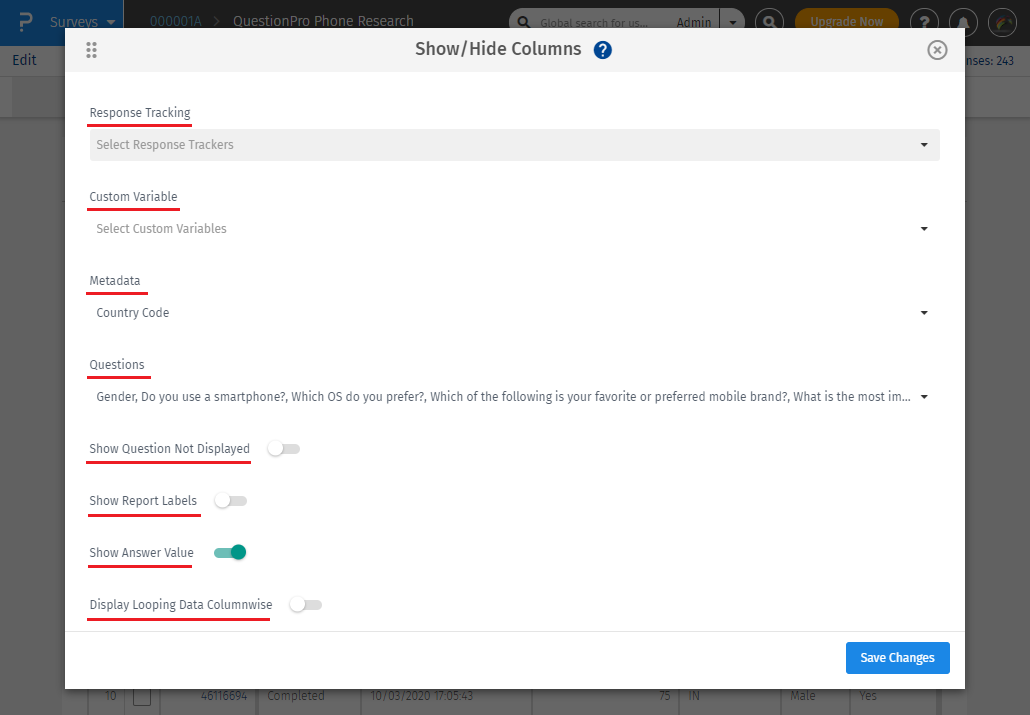Click the notification bell icon
This screenshot has height=715, width=1030.
coord(963,21)
